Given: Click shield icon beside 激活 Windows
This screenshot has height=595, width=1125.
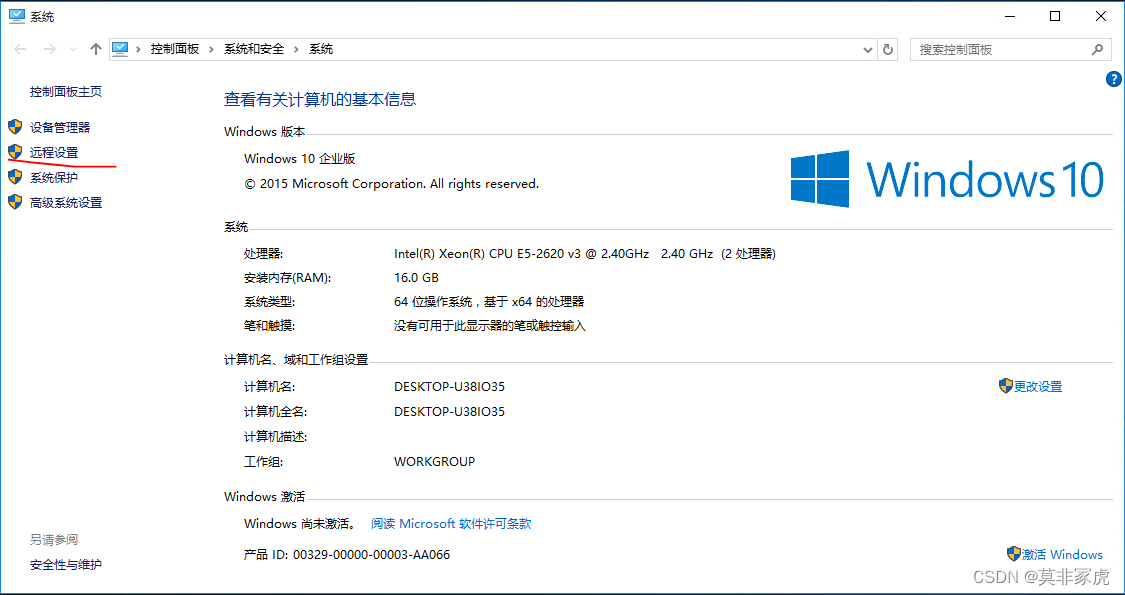Looking at the screenshot, I should (1013, 554).
